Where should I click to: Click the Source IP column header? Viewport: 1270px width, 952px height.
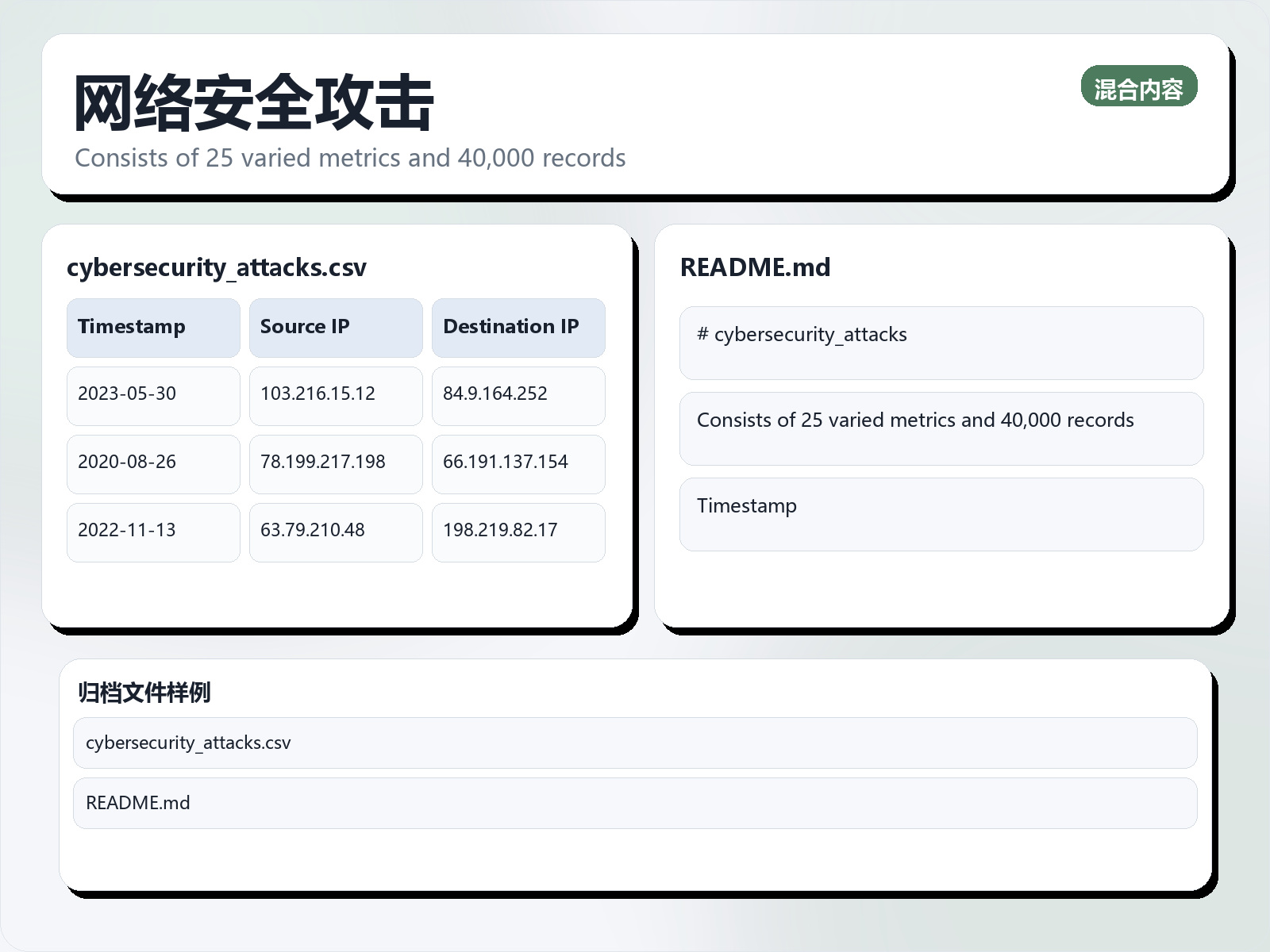click(336, 327)
